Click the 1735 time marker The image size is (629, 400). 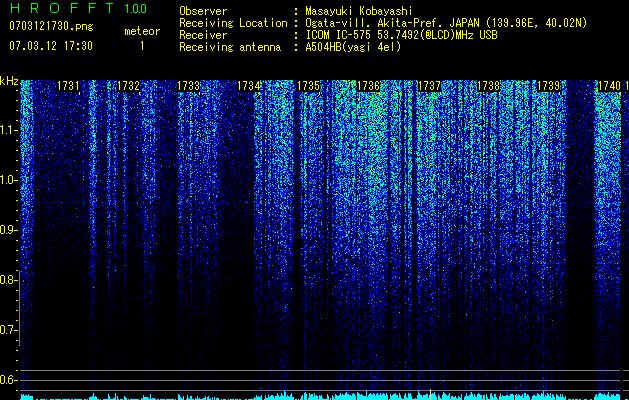pyautogui.click(x=308, y=86)
